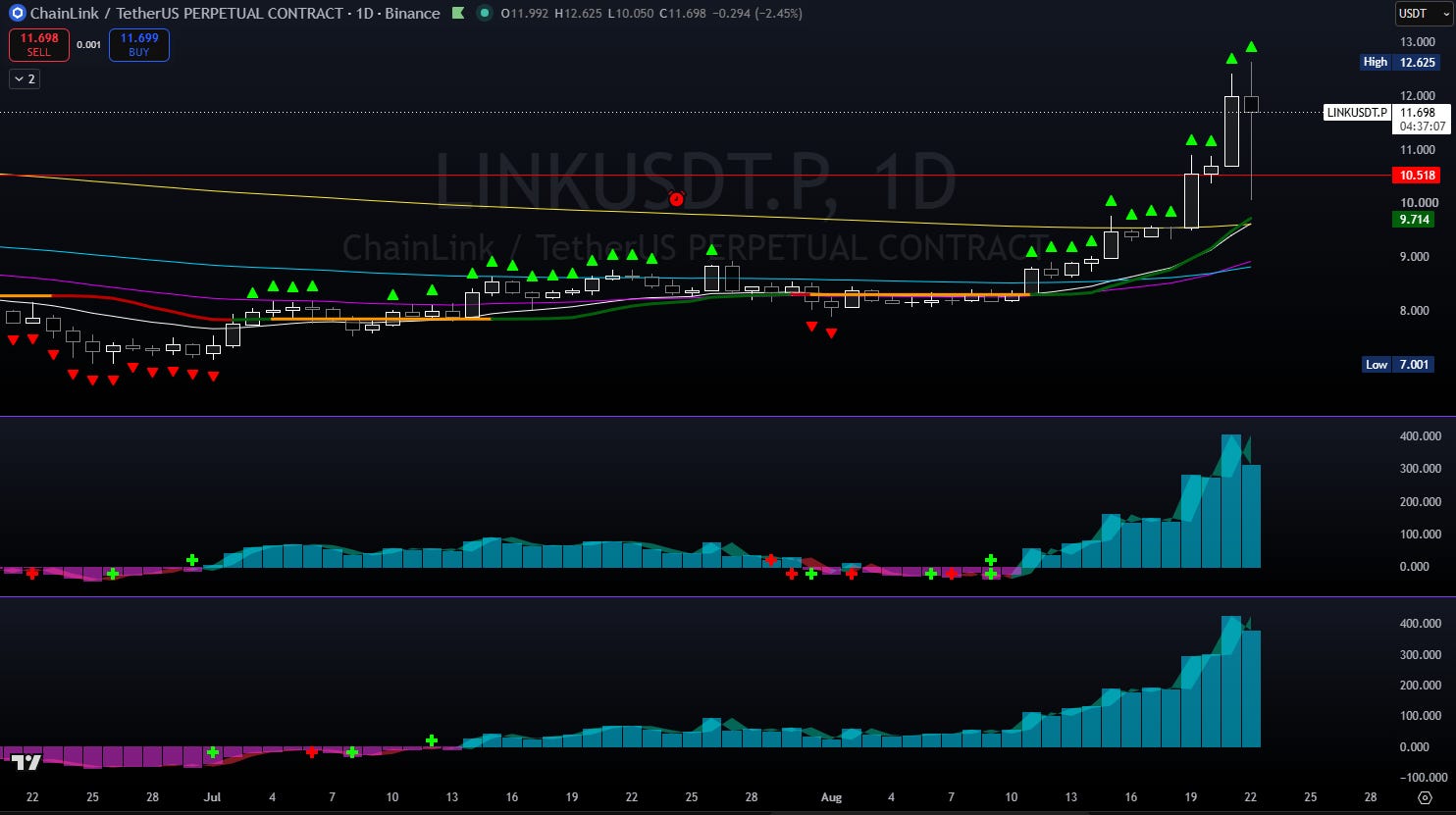The width and height of the screenshot is (1456, 815).
Task: Click the high value H12.625 in header
Action: 579,14
